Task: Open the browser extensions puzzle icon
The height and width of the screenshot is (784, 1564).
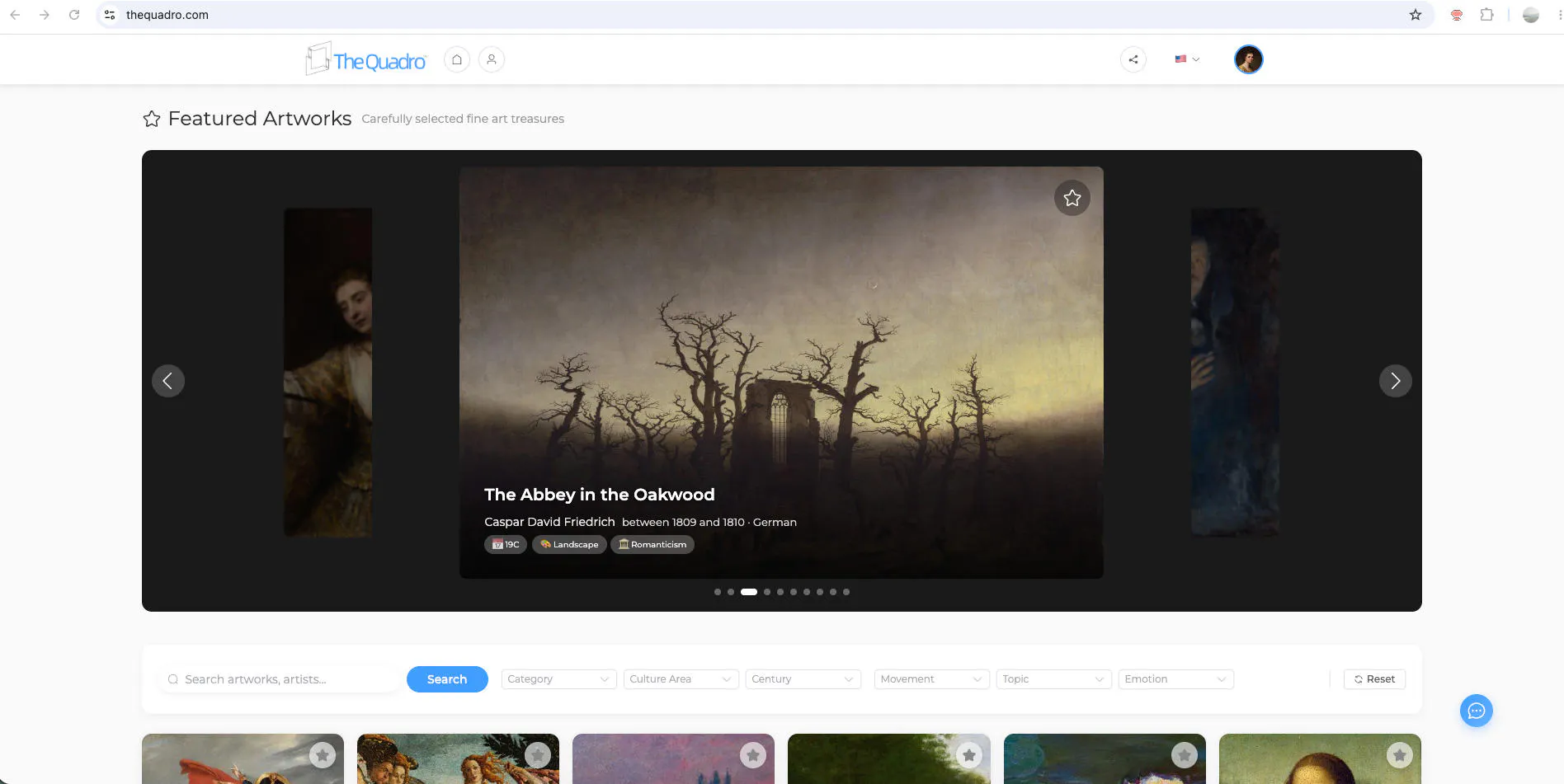Action: pyautogui.click(x=1486, y=15)
